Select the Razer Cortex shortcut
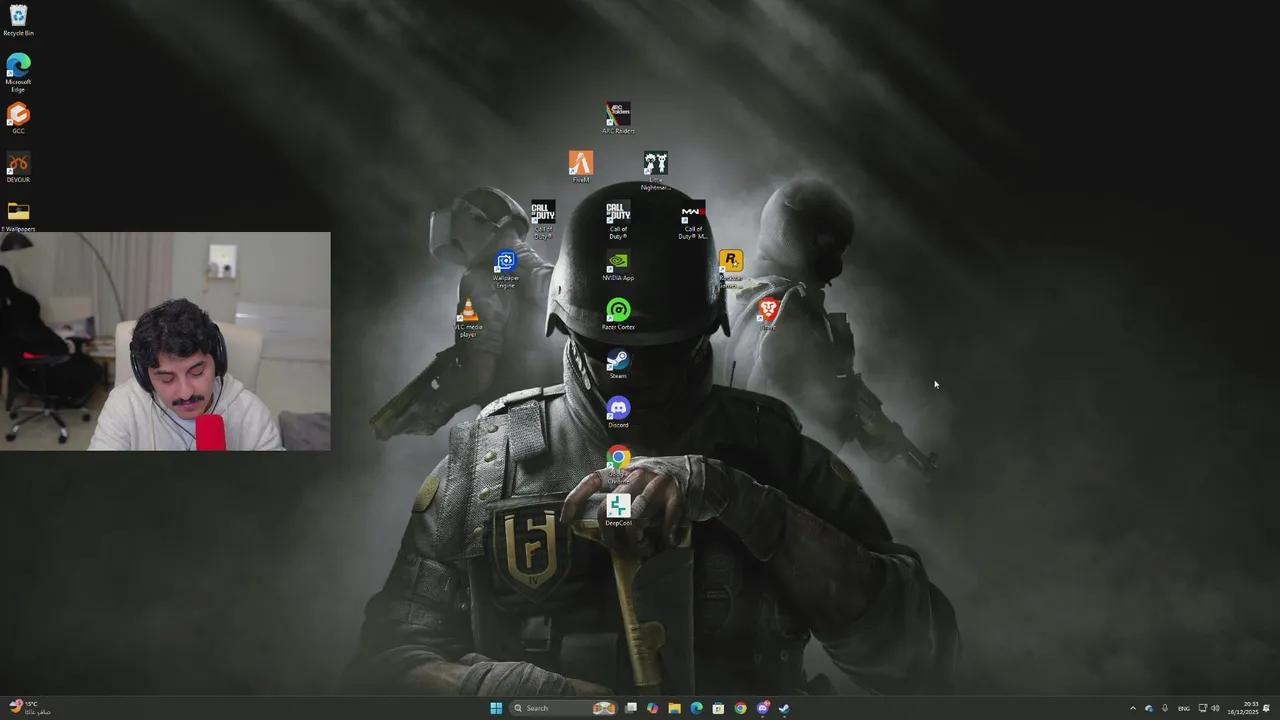The image size is (1280, 720). pyautogui.click(x=618, y=314)
